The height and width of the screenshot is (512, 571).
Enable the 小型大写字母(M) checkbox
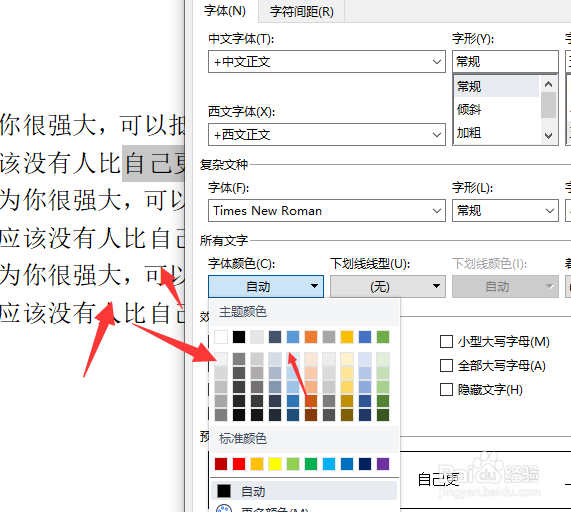[x=446, y=342]
